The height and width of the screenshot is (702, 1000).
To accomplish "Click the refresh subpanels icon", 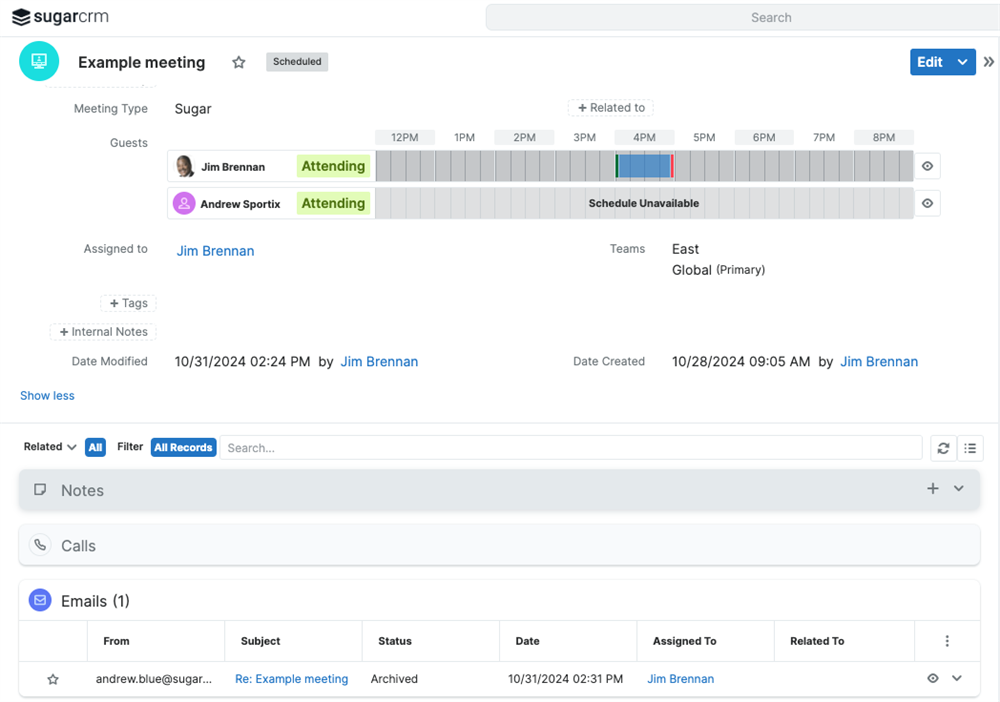I will tap(943, 448).
